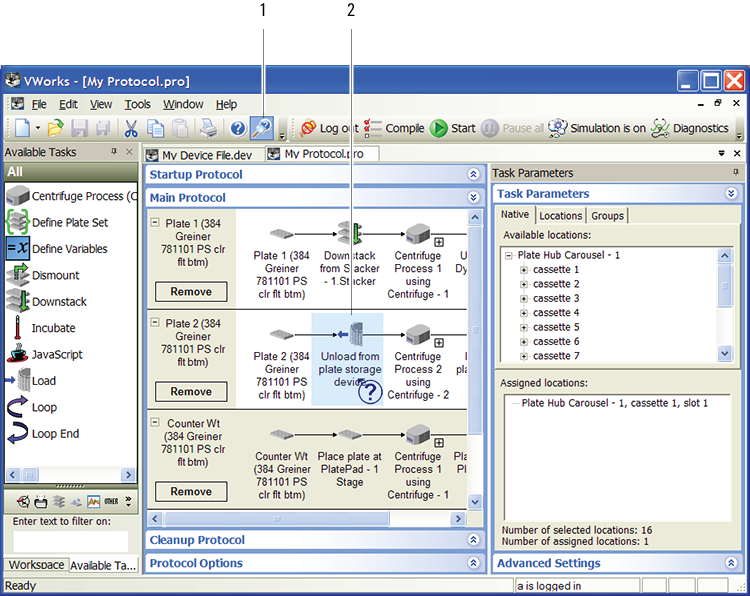The image size is (750, 596).
Task: Open Diagnostics from the toolbar
Action: 689,128
